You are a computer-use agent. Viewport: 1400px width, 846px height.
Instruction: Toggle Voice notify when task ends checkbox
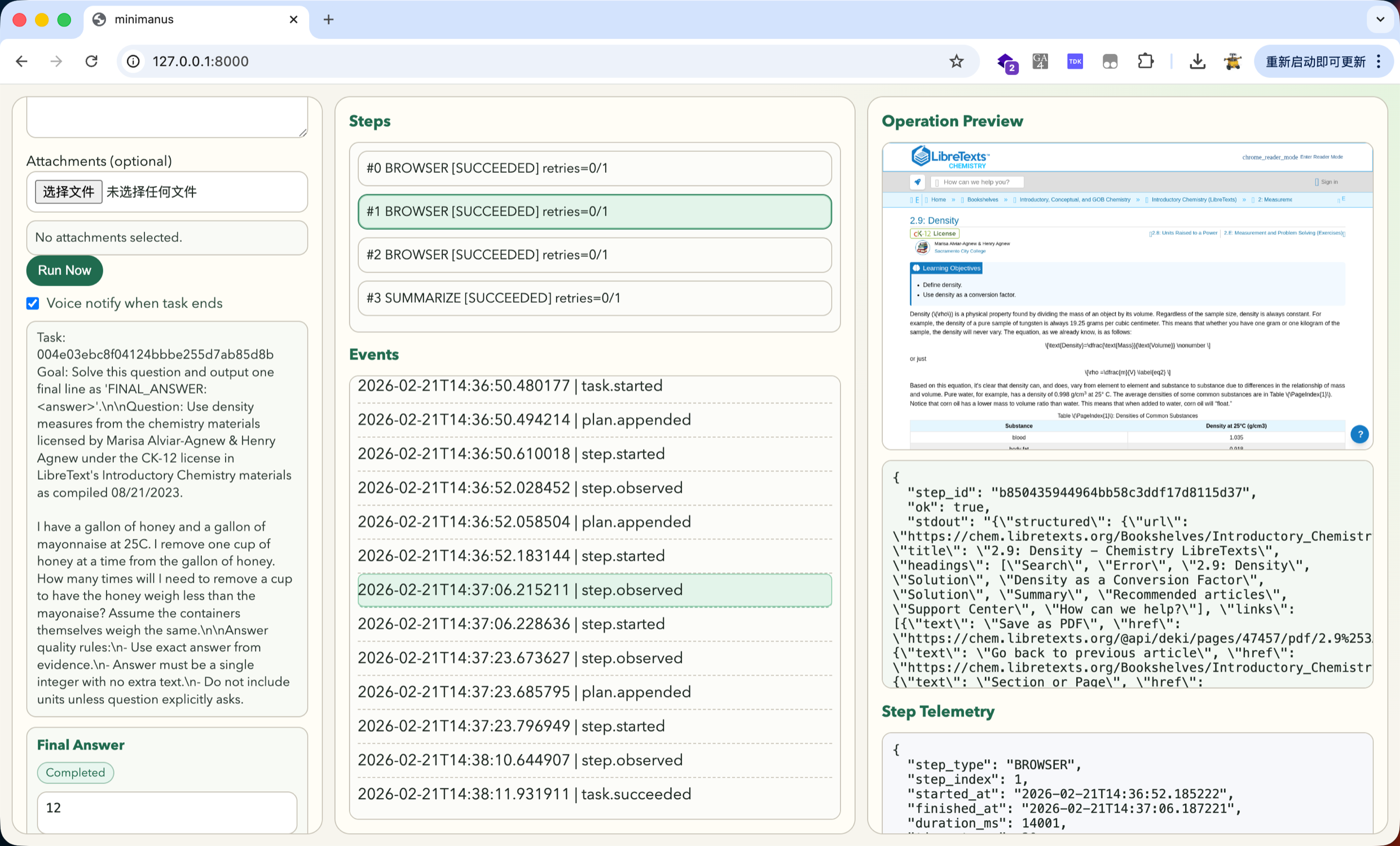[x=33, y=303]
